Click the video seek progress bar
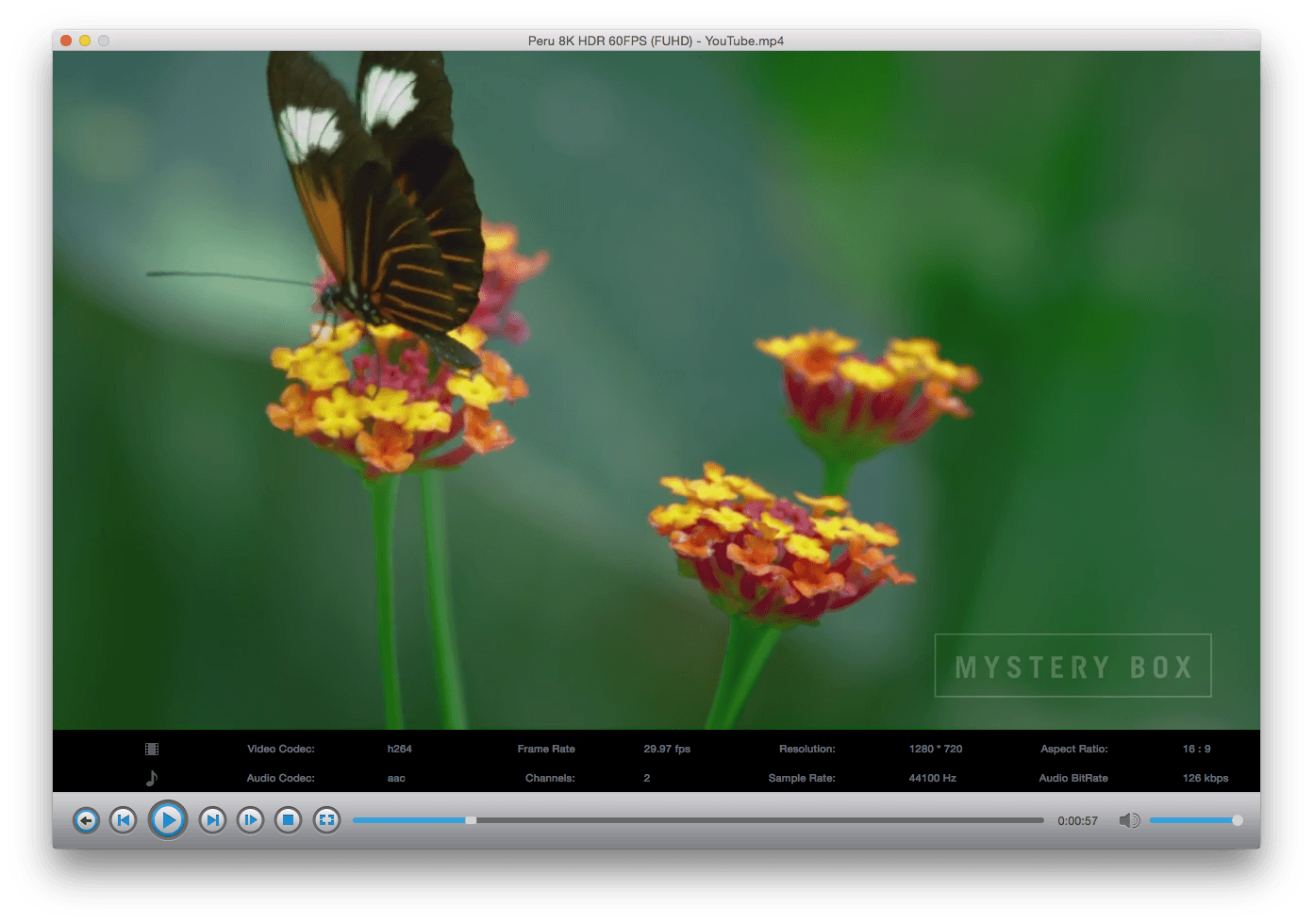This screenshot has height=924, width=1313. tap(698, 820)
